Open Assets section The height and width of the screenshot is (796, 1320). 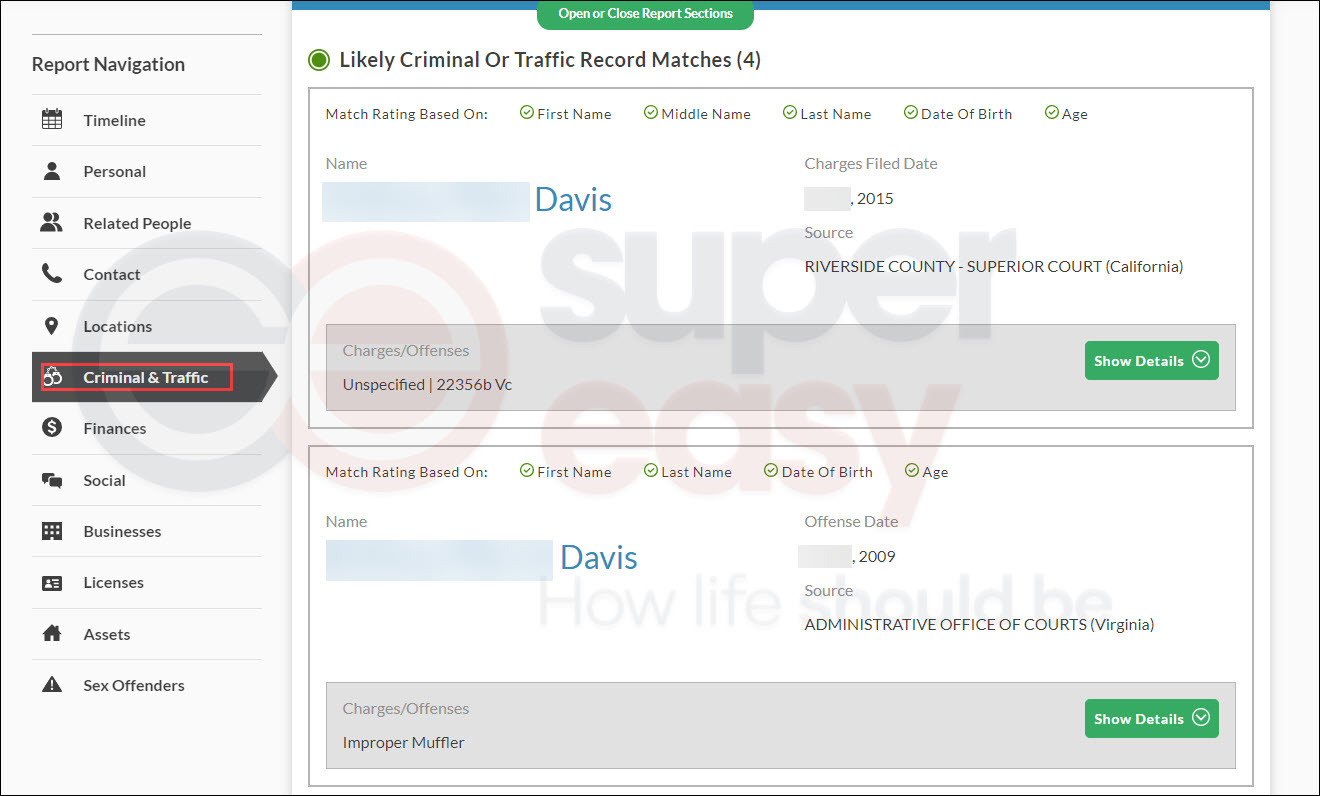coord(146,634)
